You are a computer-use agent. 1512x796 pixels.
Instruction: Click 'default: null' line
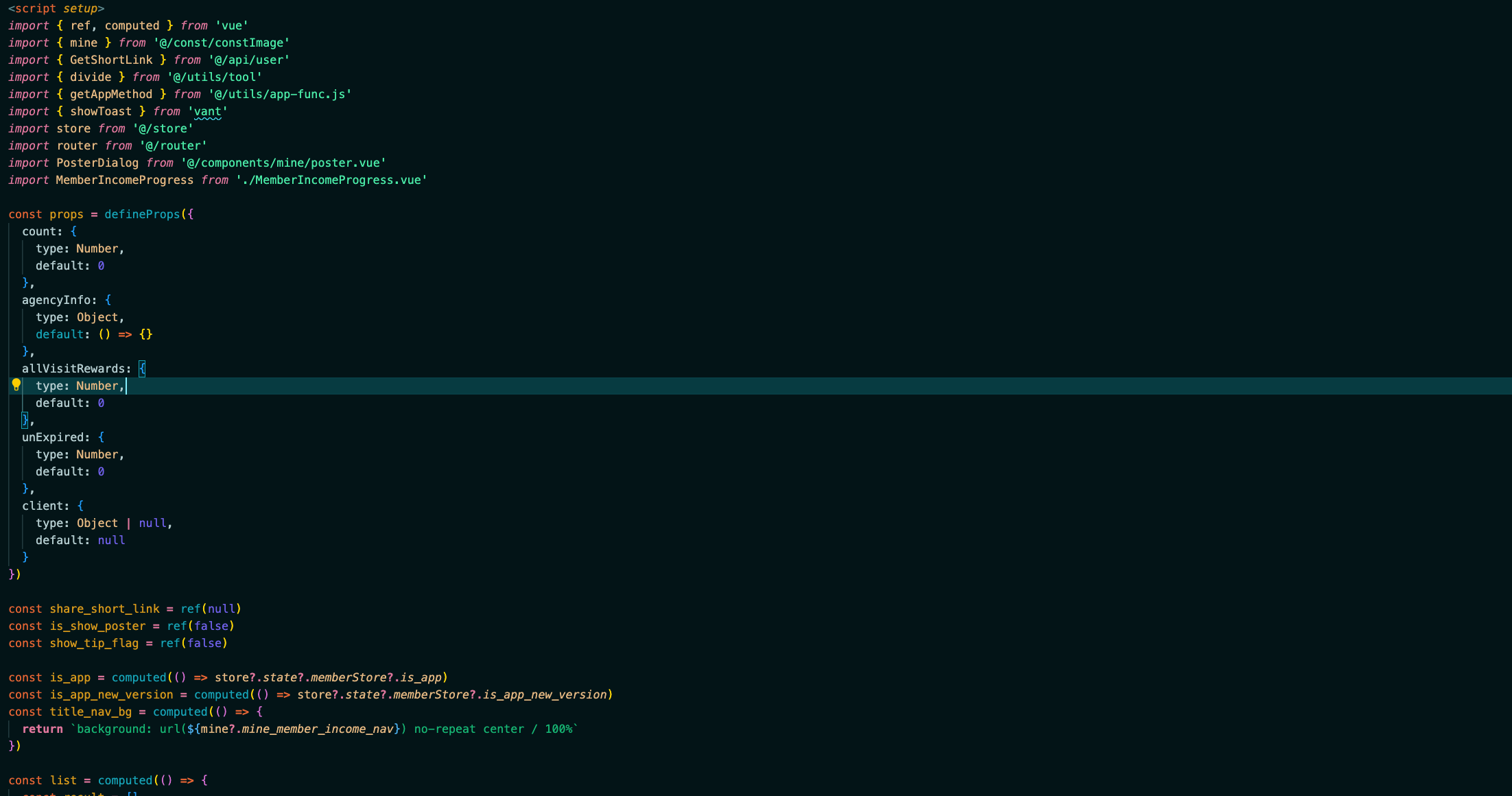point(80,540)
